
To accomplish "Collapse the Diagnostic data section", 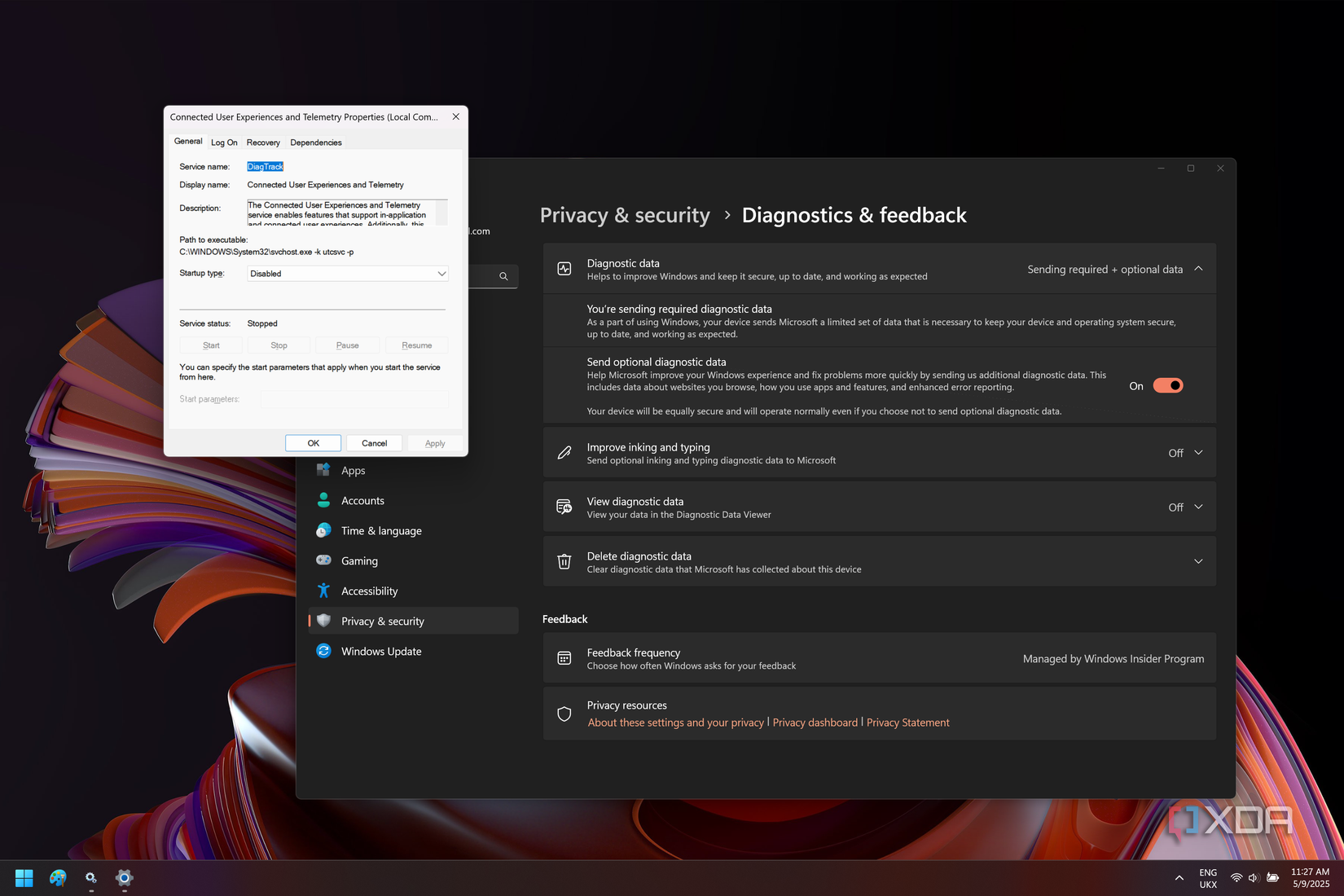I will [1197, 269].
